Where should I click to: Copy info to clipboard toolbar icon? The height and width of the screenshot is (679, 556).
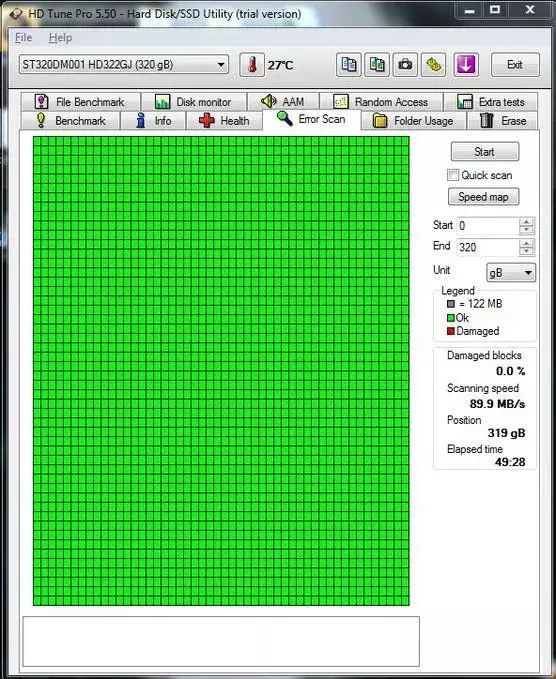pyautogui.click(x=349, y=65)
